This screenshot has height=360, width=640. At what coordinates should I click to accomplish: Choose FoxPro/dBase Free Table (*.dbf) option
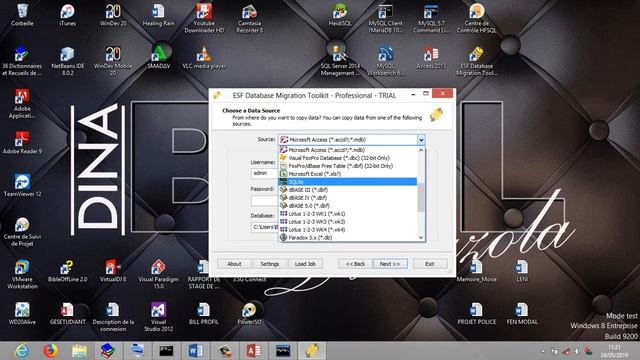pos(348,166)
